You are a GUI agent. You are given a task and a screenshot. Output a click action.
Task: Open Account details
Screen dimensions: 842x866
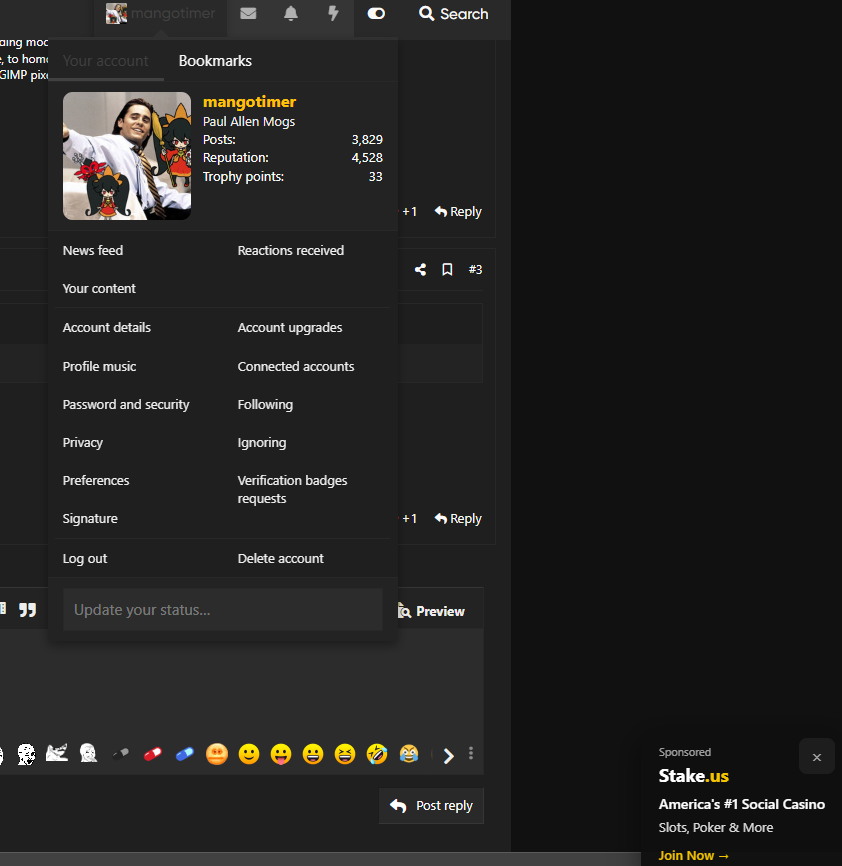107,328
